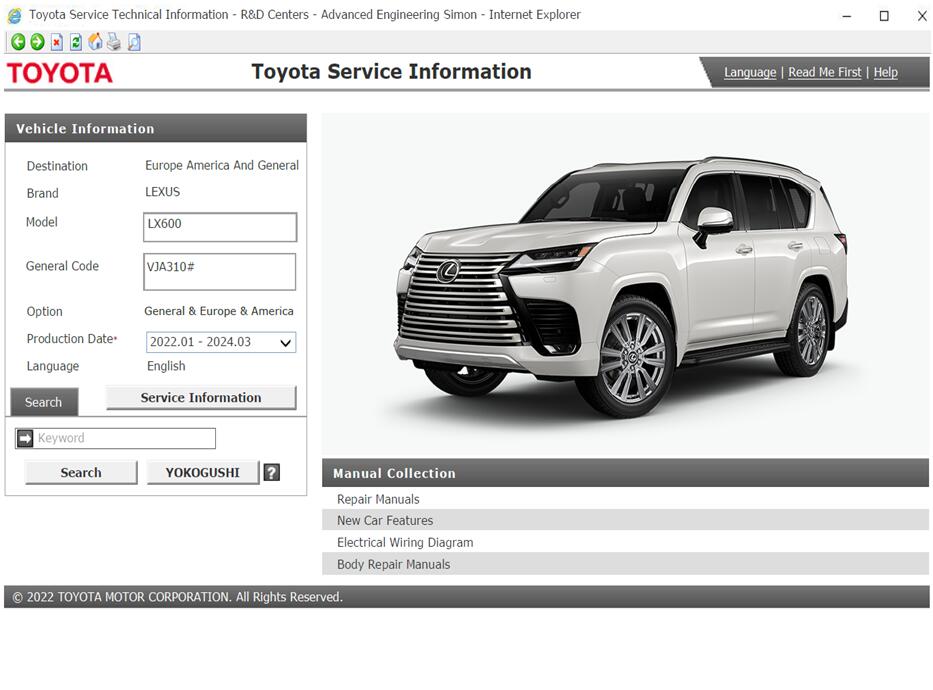The image size is (933, 690).
Task: Click the arrow icon beside Keyword field
Action: (25, 438)
